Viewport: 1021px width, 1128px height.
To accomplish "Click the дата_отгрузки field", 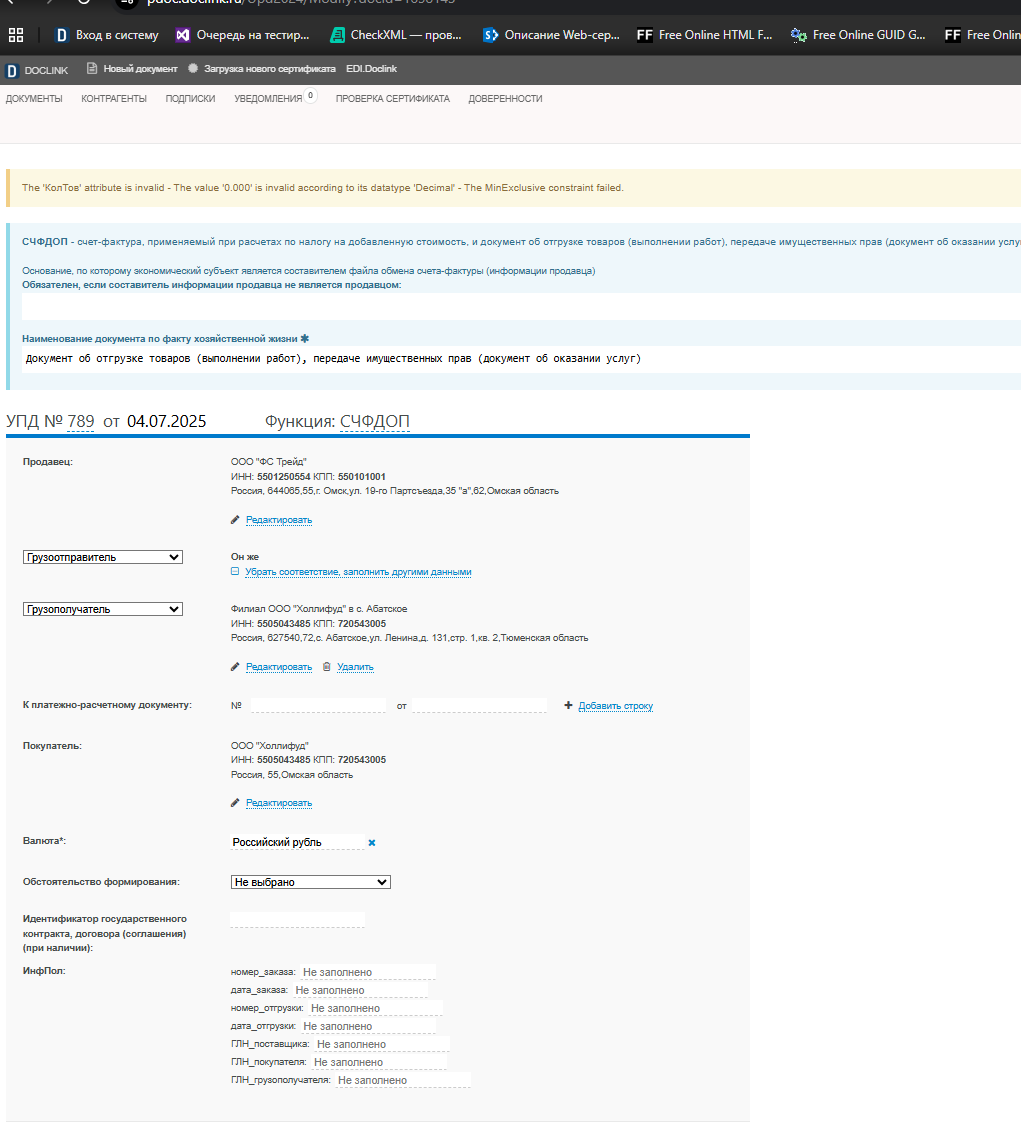I will (x=368, y=1027).
